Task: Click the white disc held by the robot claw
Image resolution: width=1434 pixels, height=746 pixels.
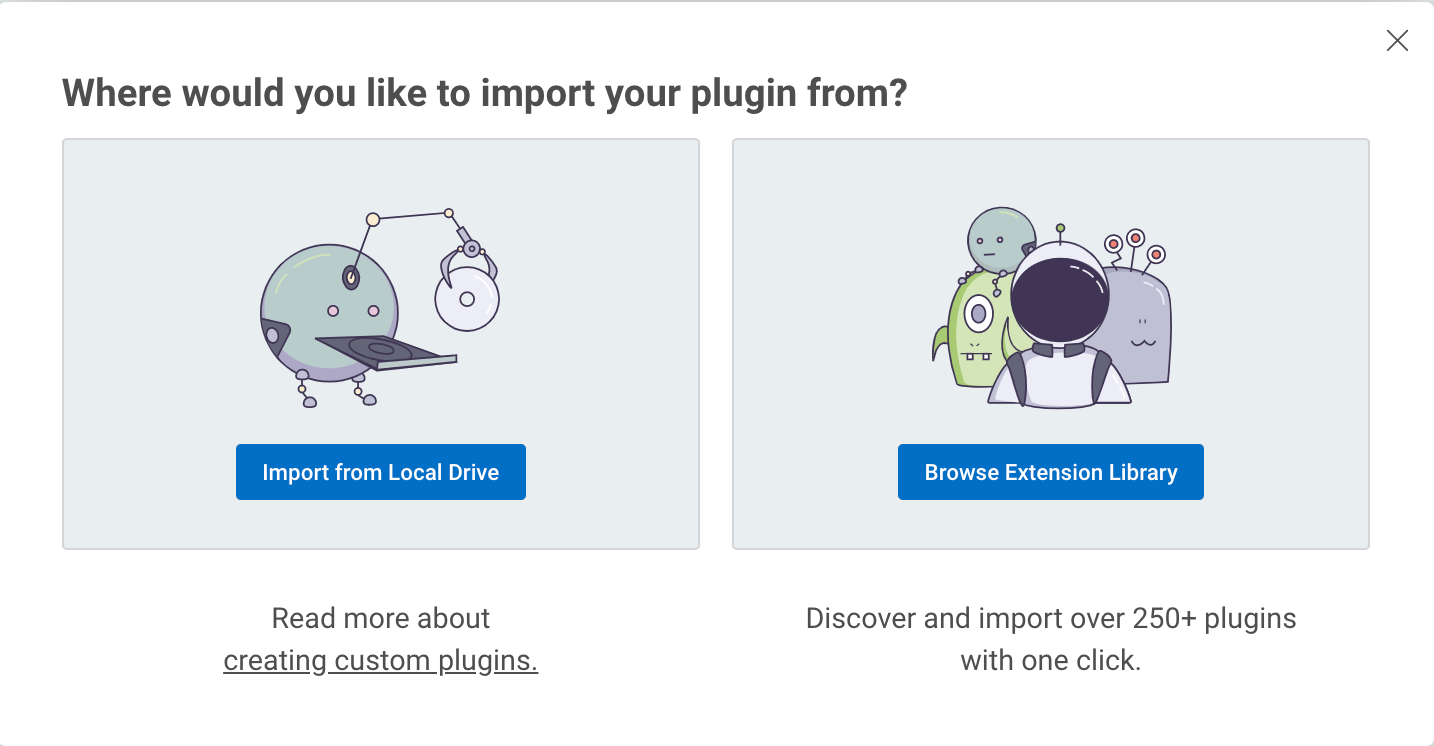Action: [467, 298]
